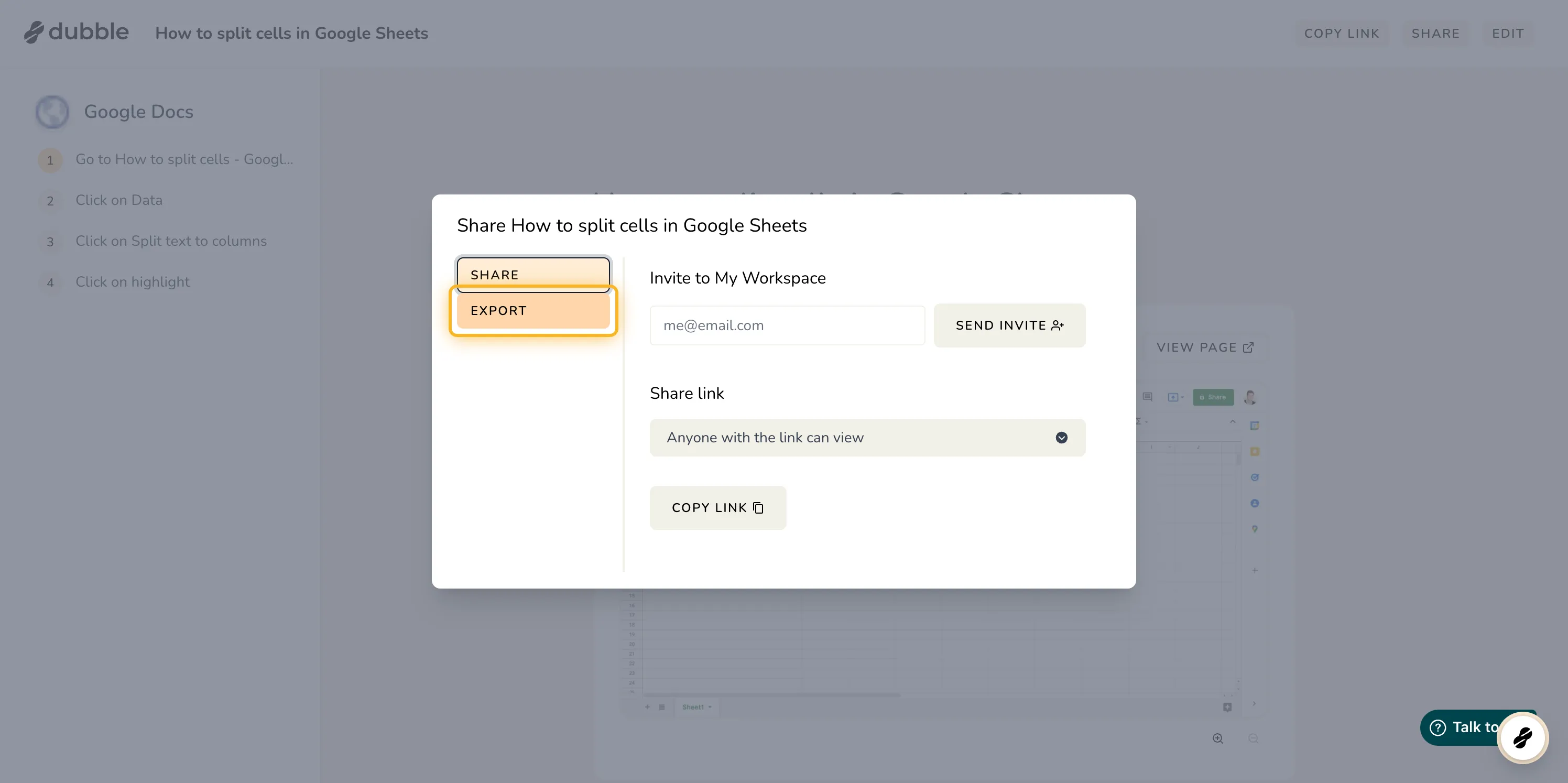Add a new sheet with the plus icon

point(648,707)
